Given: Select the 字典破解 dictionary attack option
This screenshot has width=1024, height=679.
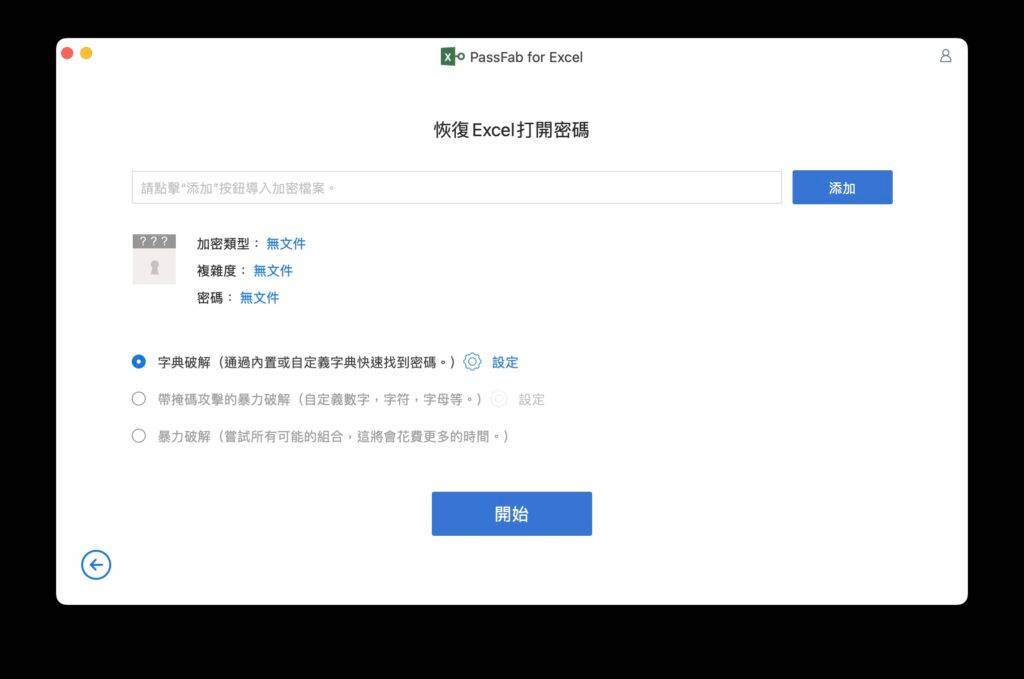Looking at the screenshot, I should tap(138, 362).
